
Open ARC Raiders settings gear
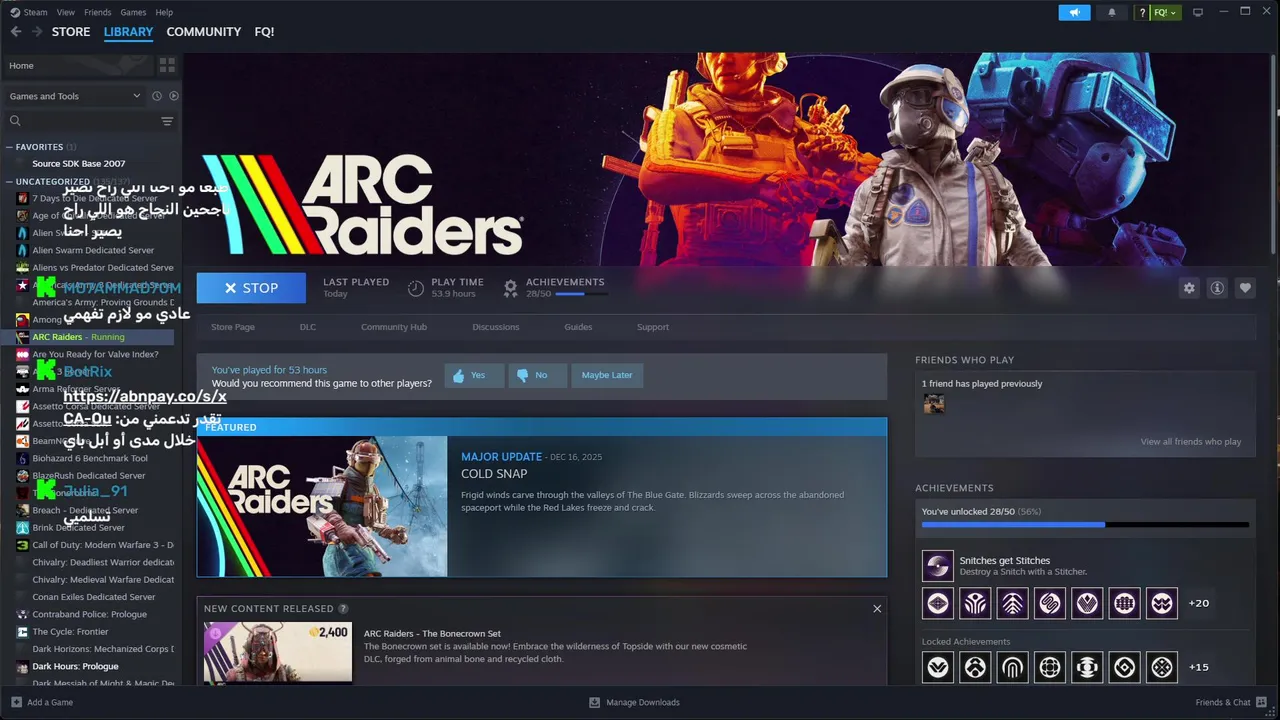[1189, 288]
